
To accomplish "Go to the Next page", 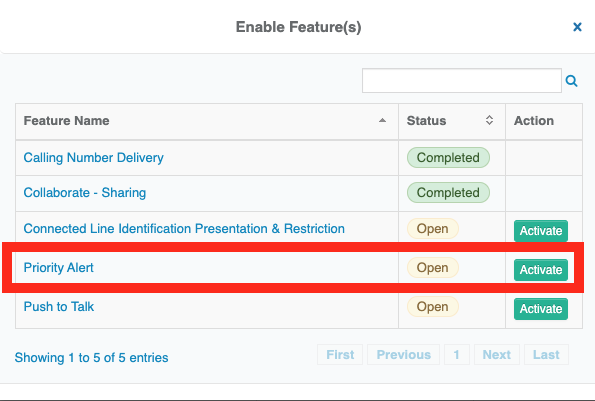I will coord(496,355).
